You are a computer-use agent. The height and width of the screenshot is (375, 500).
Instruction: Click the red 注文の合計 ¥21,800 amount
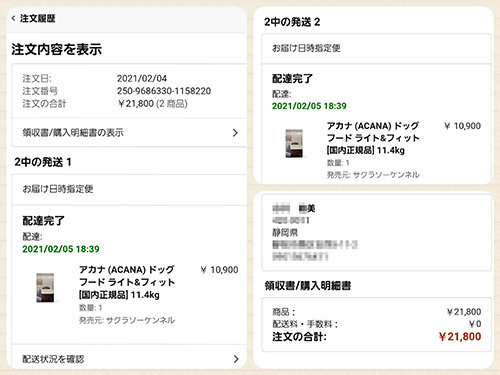(x=460, y=337)
